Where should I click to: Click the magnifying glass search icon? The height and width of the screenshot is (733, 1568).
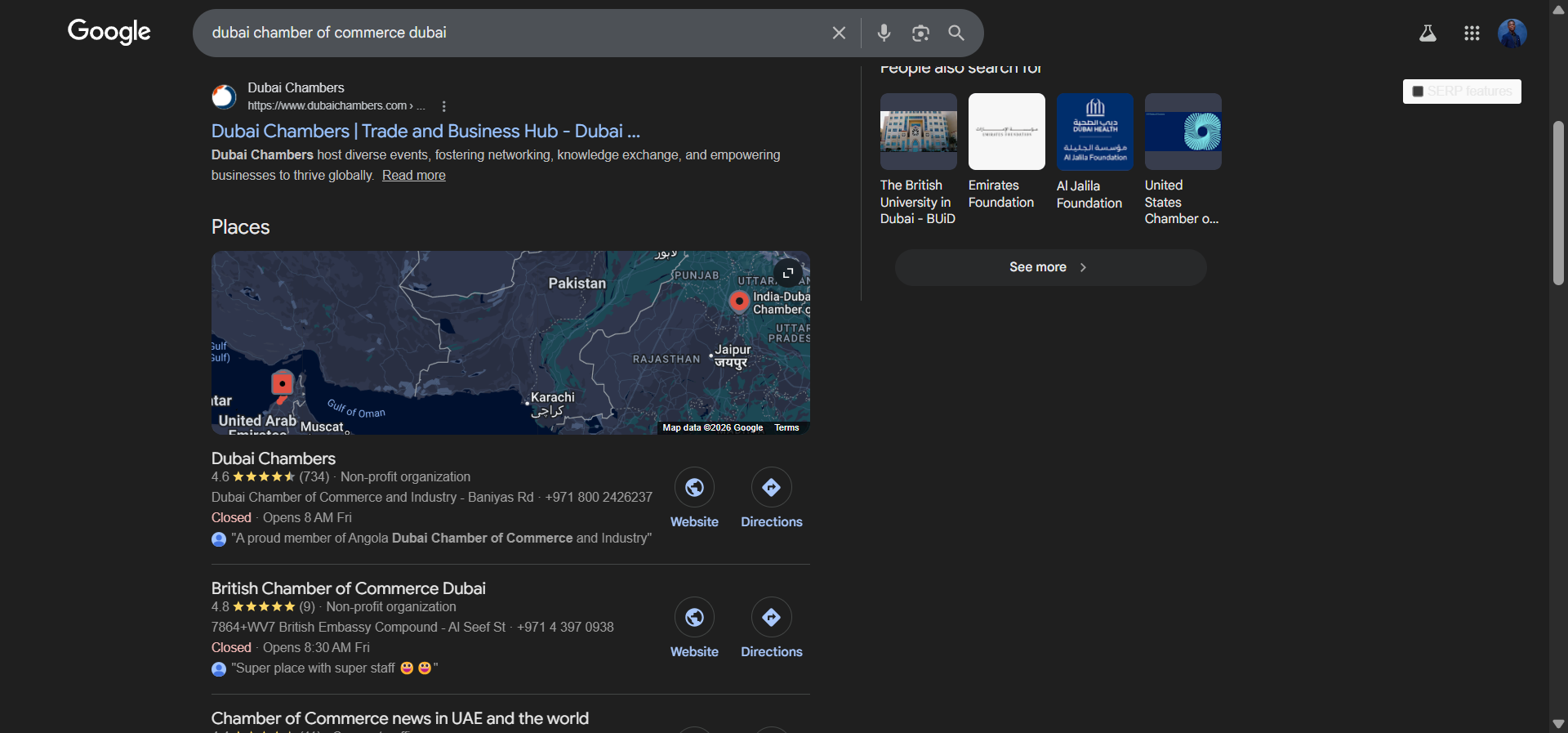pos(956,33)
